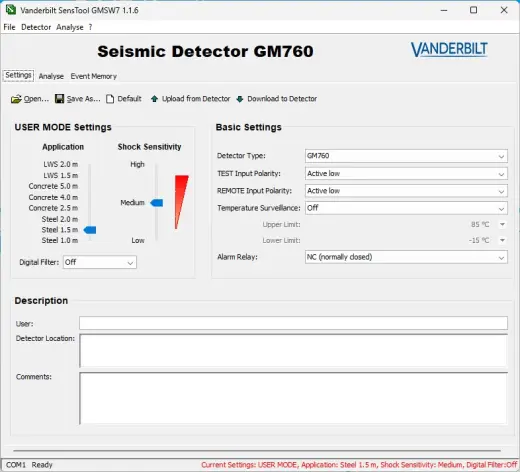Click the Open folder icon

(16, 99)
